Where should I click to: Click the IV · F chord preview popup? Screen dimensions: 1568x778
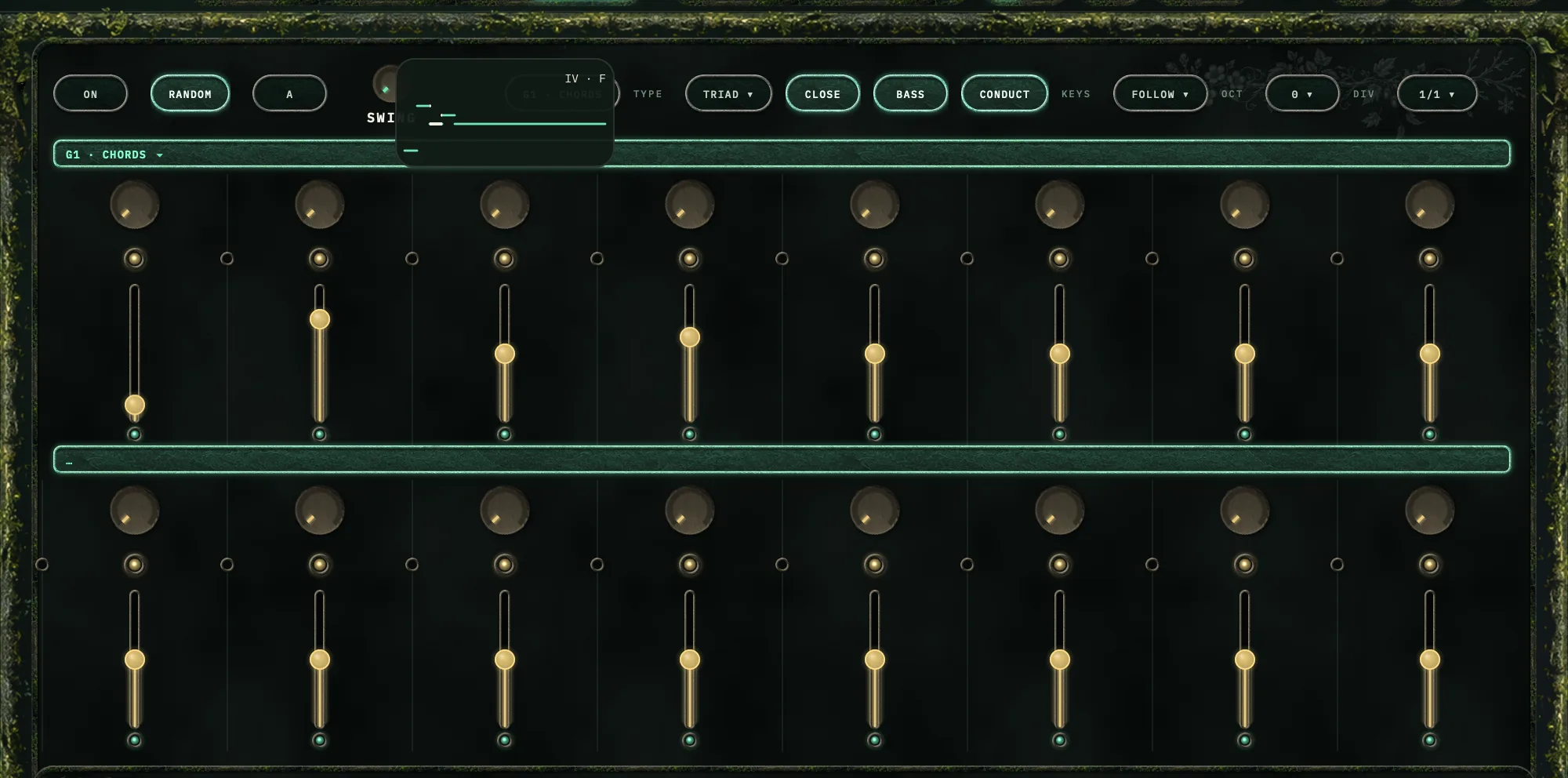pos(505,112)
